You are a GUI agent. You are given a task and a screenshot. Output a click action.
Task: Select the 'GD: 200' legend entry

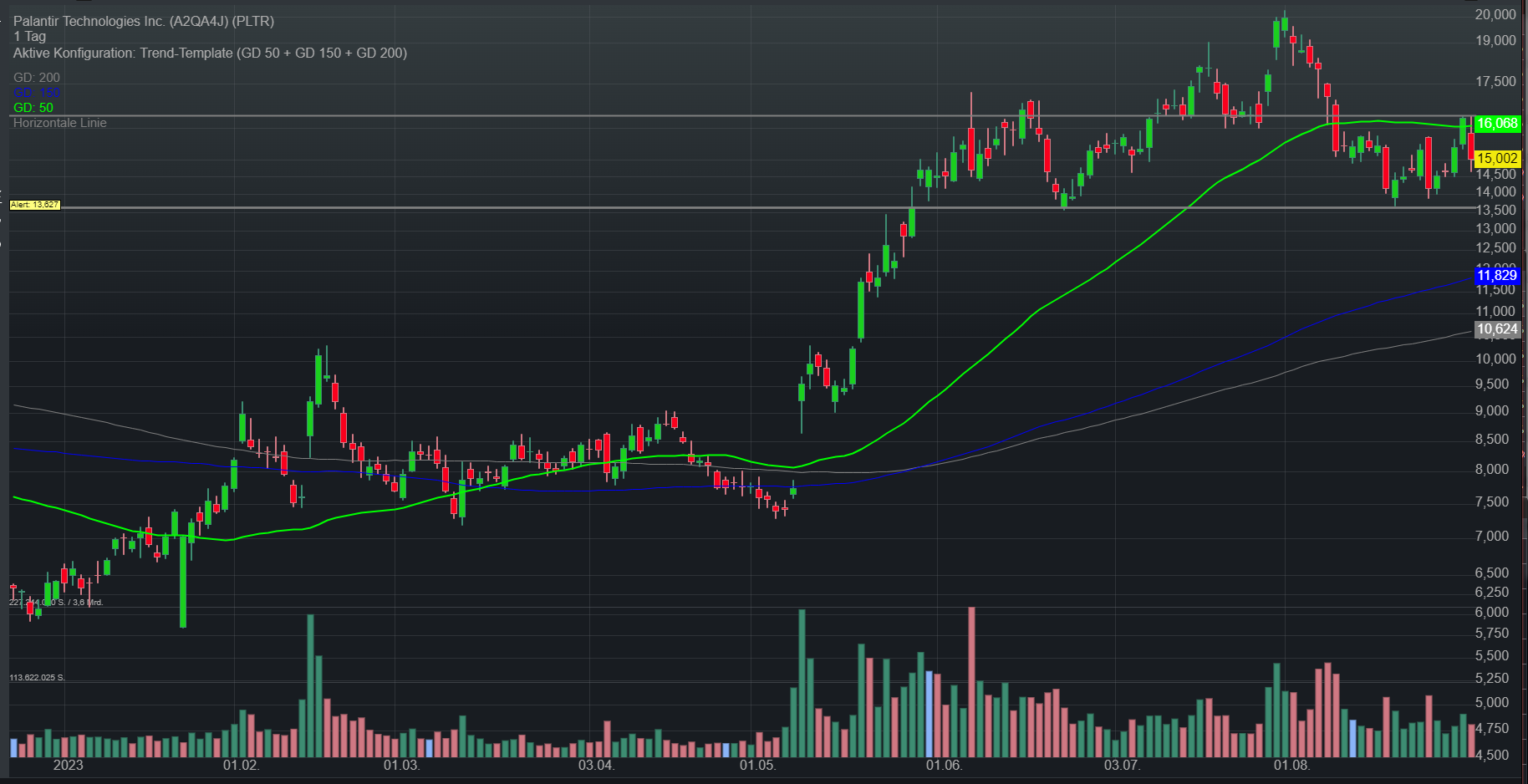click(x=37, y=78)
